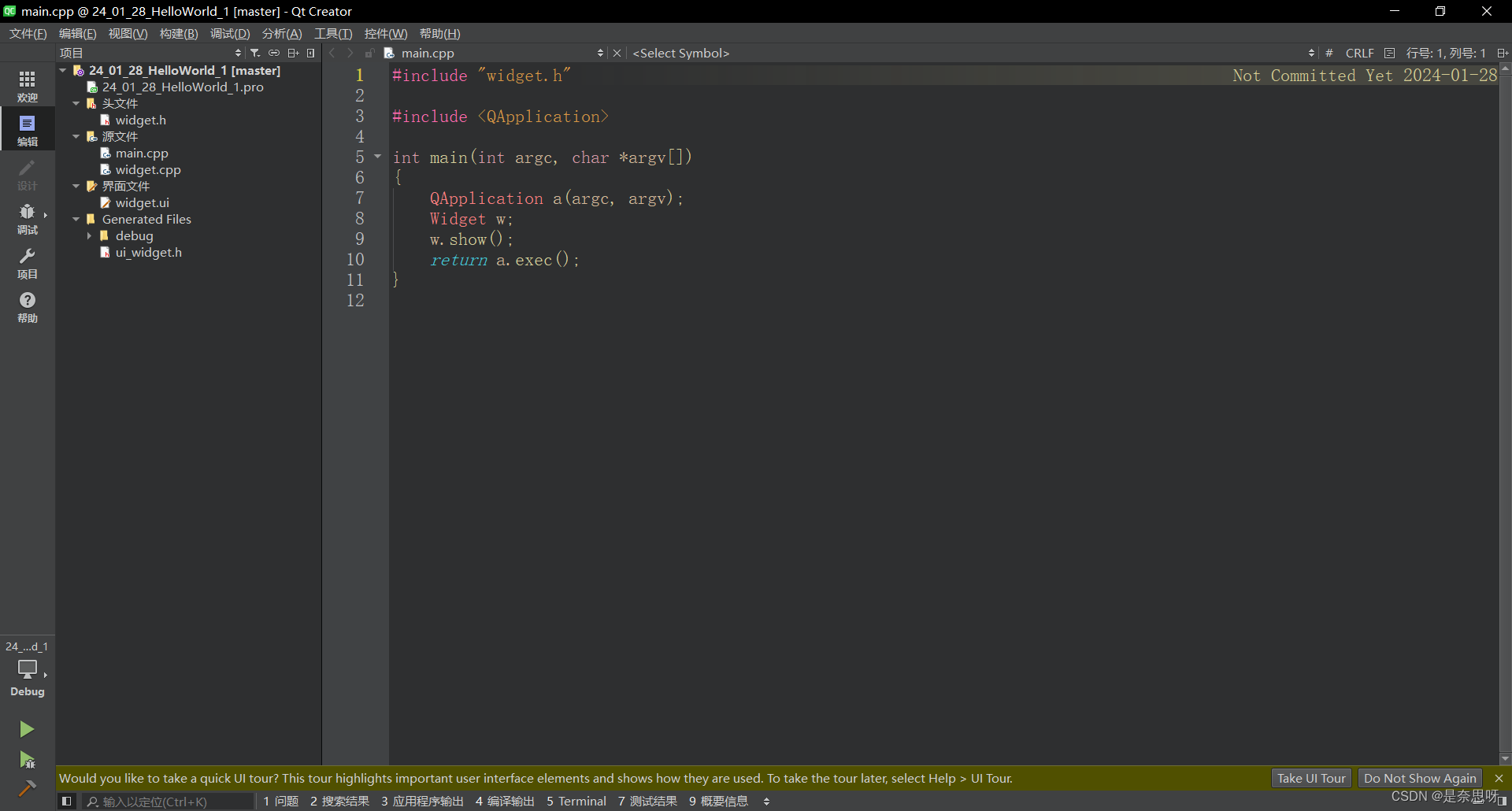Open the 4 编译输出 compile output pane
The height and width of the screenshot is (811, 1512).
tap(505, 801)
